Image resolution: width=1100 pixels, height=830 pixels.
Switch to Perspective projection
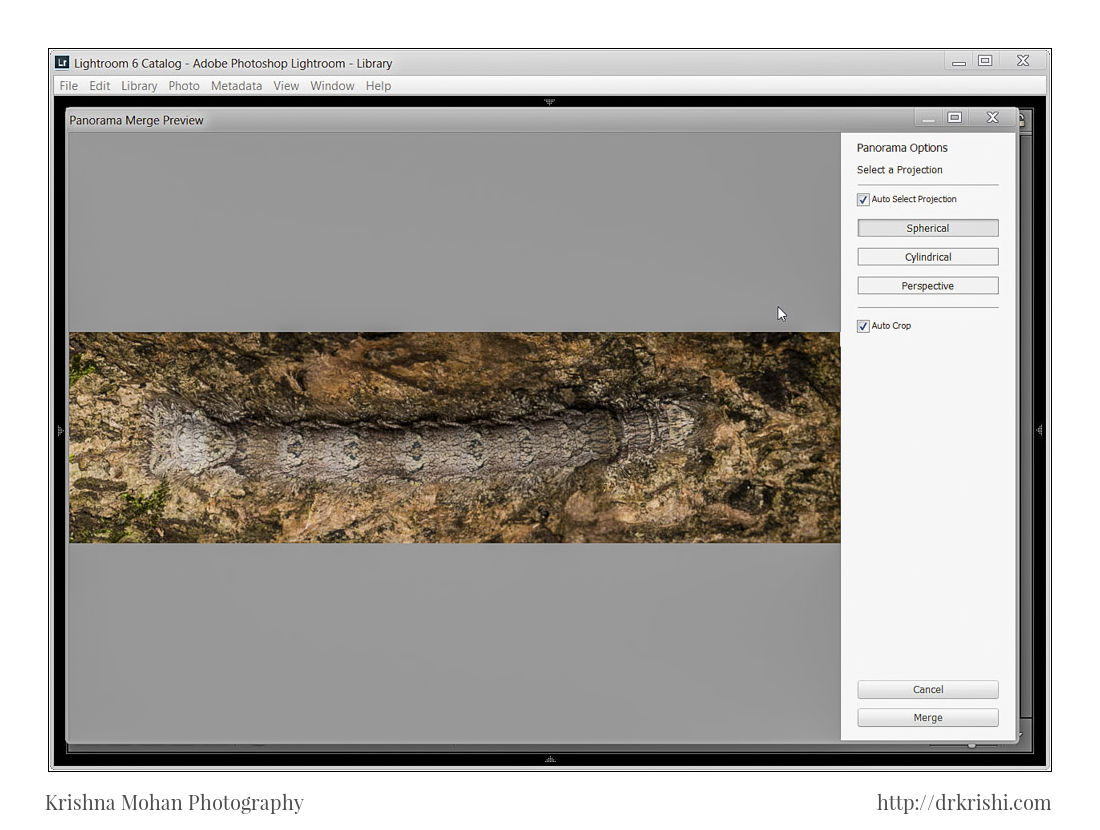click(x=927, y=286)
